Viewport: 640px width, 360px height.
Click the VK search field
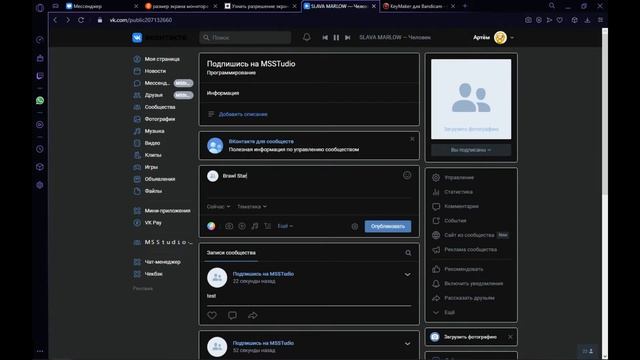245,38
